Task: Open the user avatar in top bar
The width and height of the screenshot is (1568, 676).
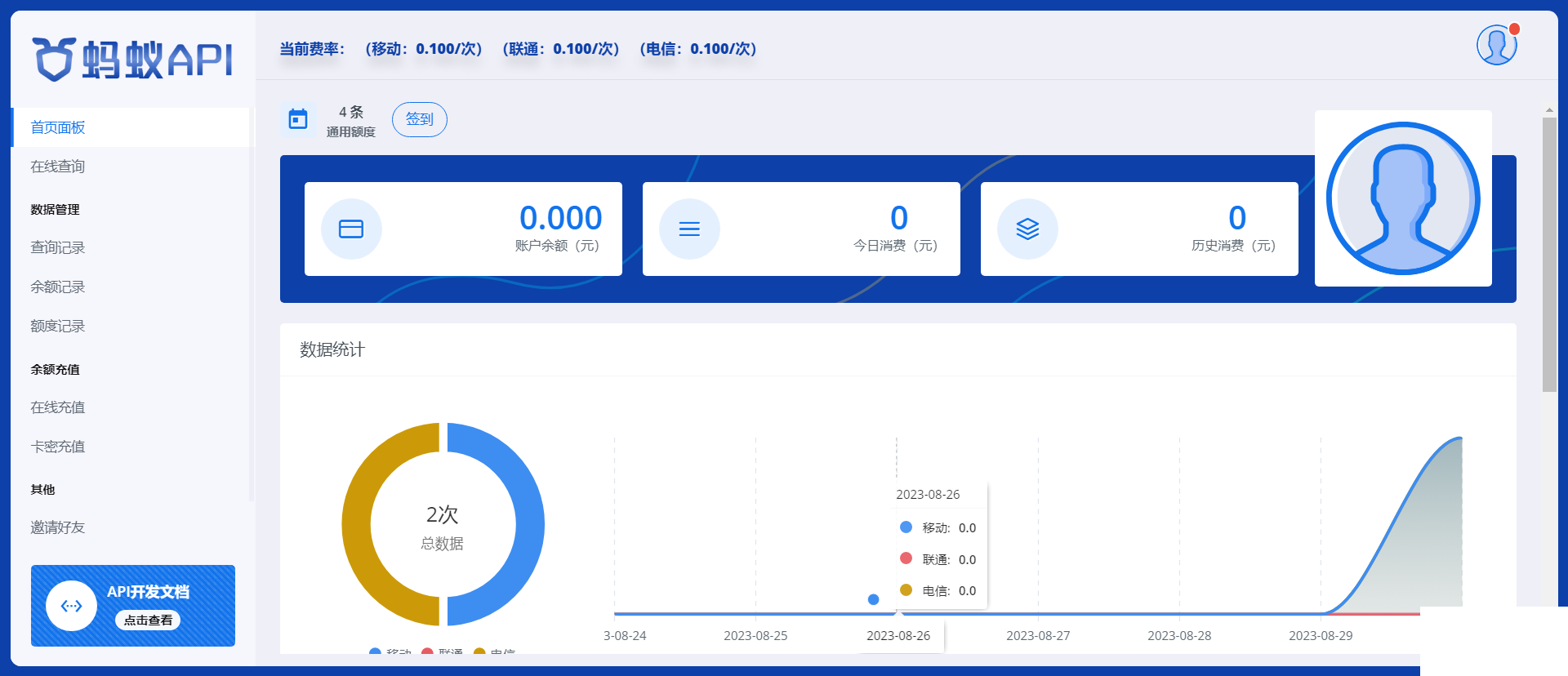Action: [1496, 45]
